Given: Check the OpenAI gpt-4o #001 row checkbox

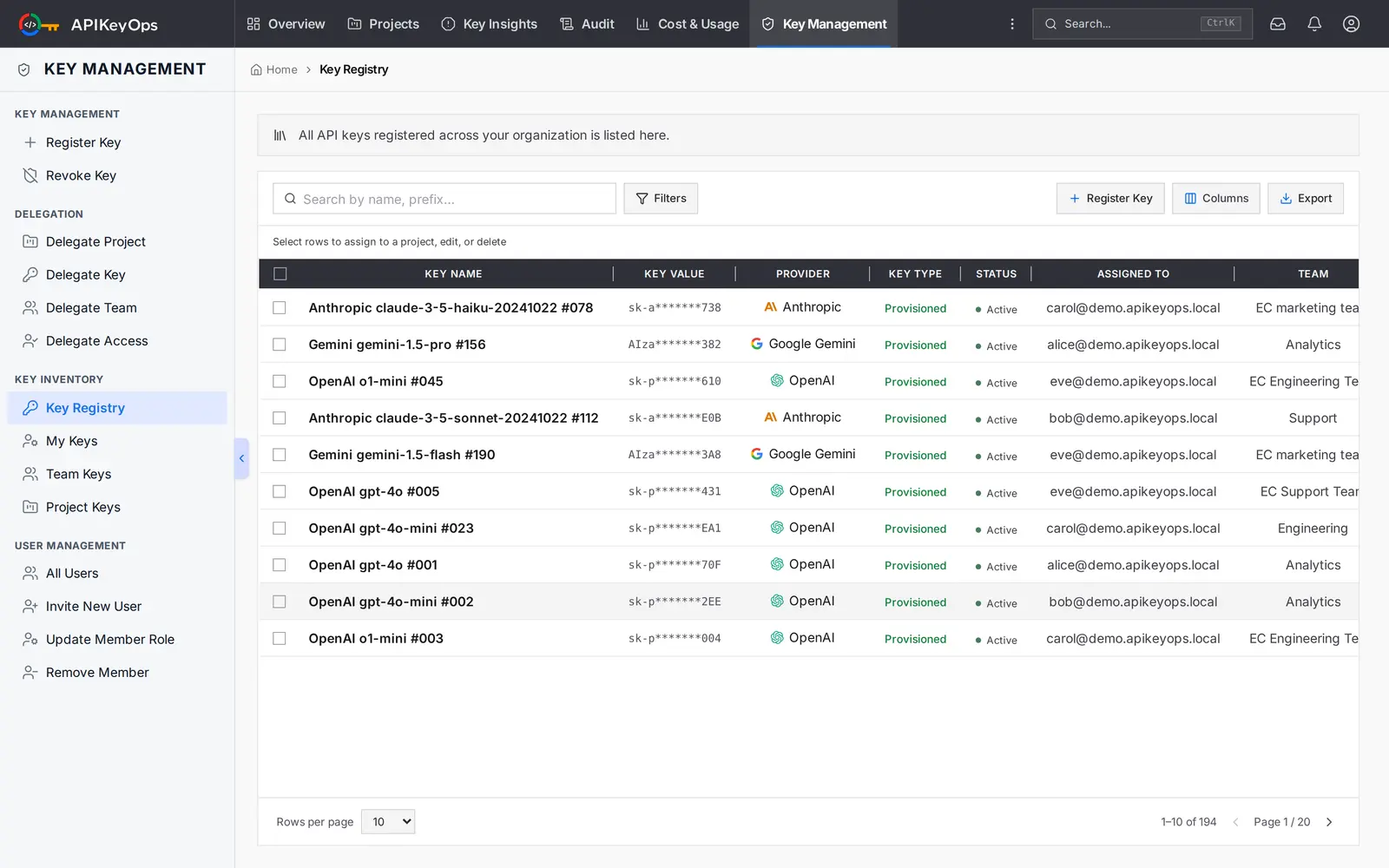Looking at the screenshot, I should coord(280,565).
